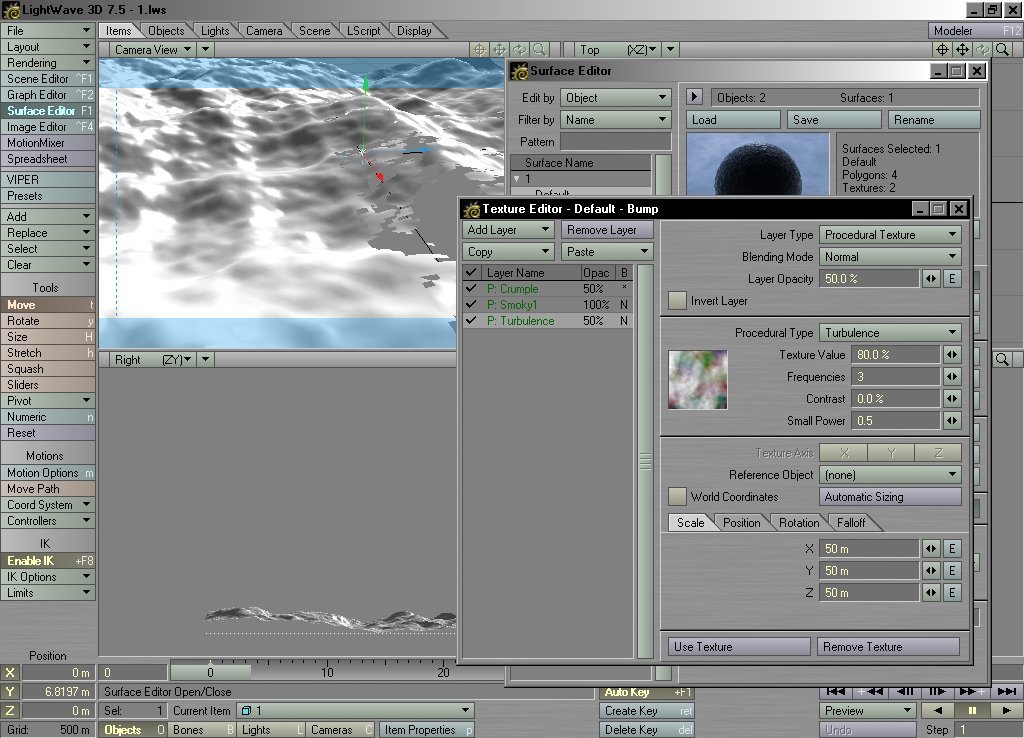1024x738 pixels.
Task: Click the Top view move arrows icon
Action: click(962, 50)
